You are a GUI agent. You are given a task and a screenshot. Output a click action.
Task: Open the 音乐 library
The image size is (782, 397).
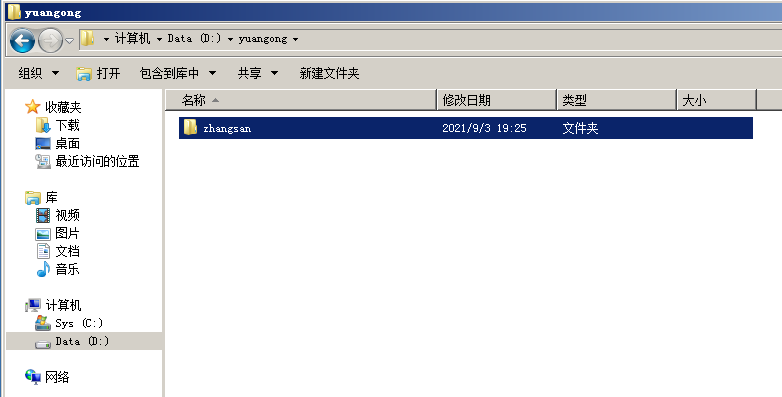67,269
